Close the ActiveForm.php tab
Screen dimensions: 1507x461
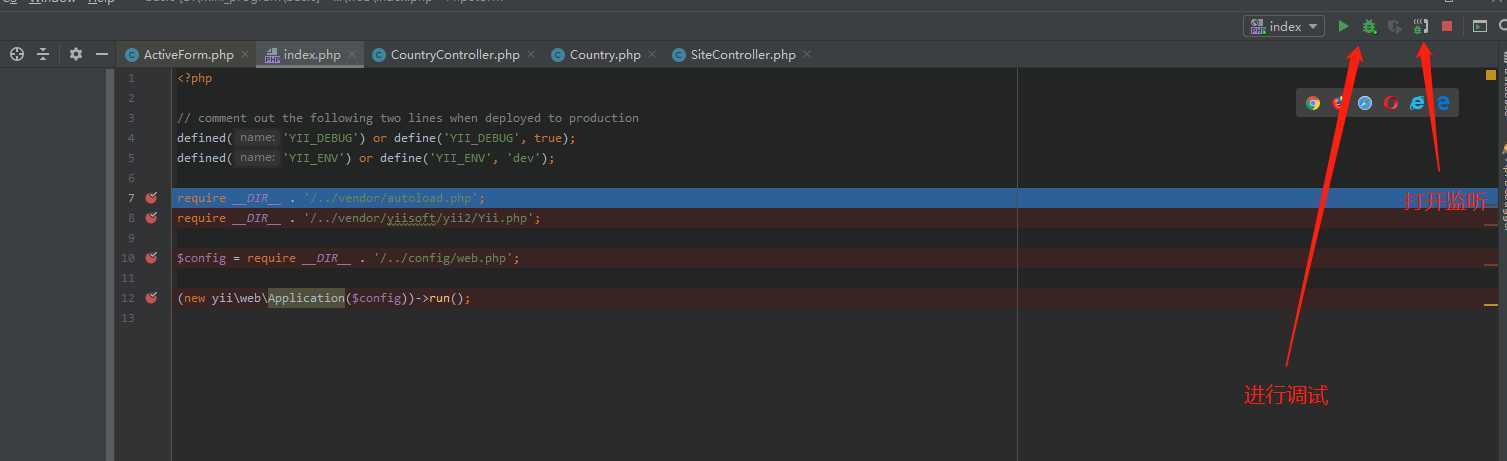[x=244, y=55]
